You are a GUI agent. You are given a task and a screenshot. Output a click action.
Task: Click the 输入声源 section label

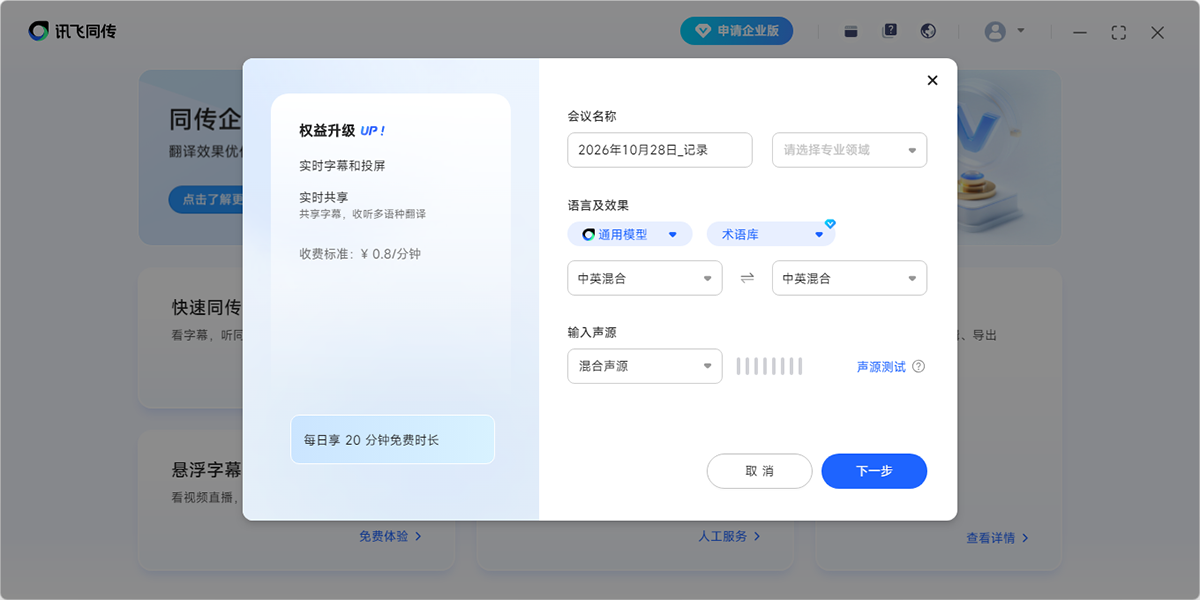[592, 332]
